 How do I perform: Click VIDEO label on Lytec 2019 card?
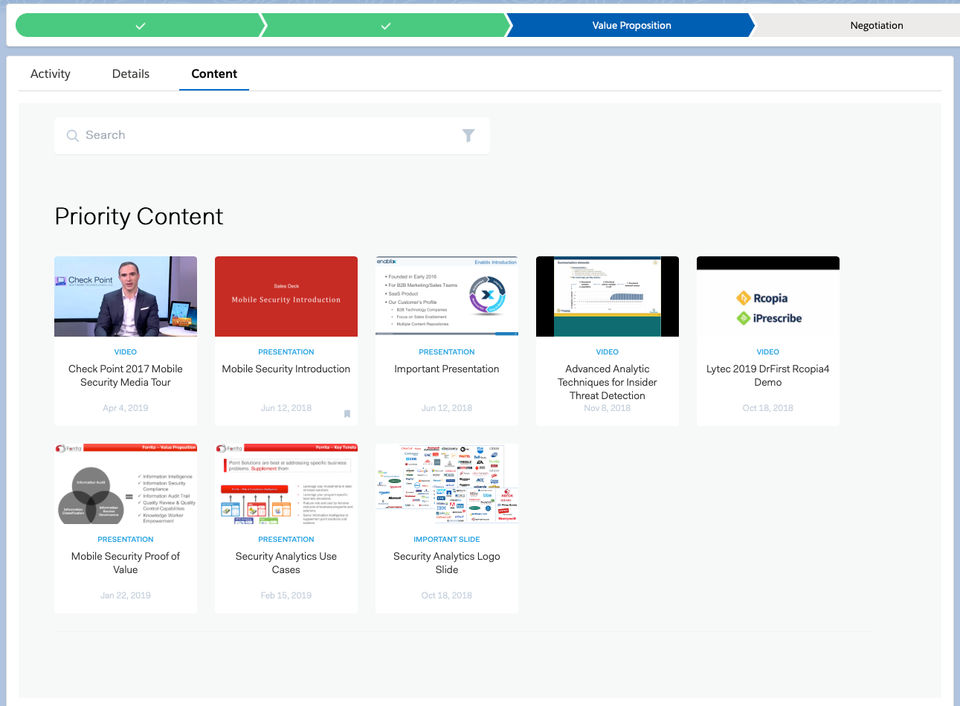[x=768, y=352]
